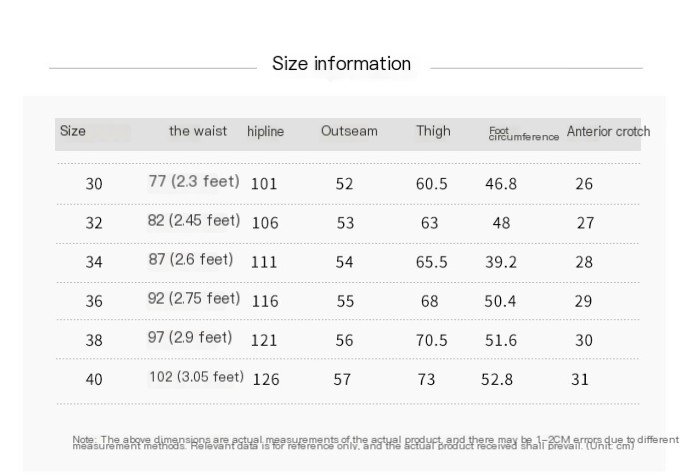Click foot circumference value 52.8
The image size is (700, 476).
tap(497, 380)
